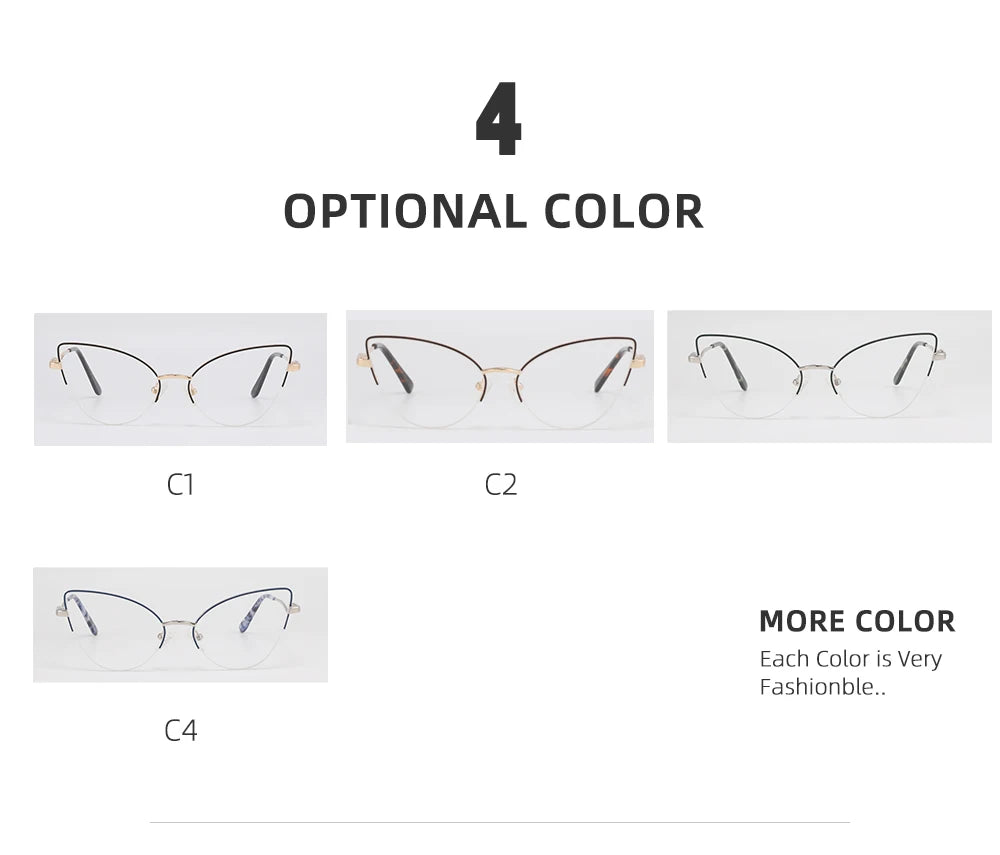Click the silver nose bridge of the C4 glasses
This screenshot has height=855, width=1000.
181,621
